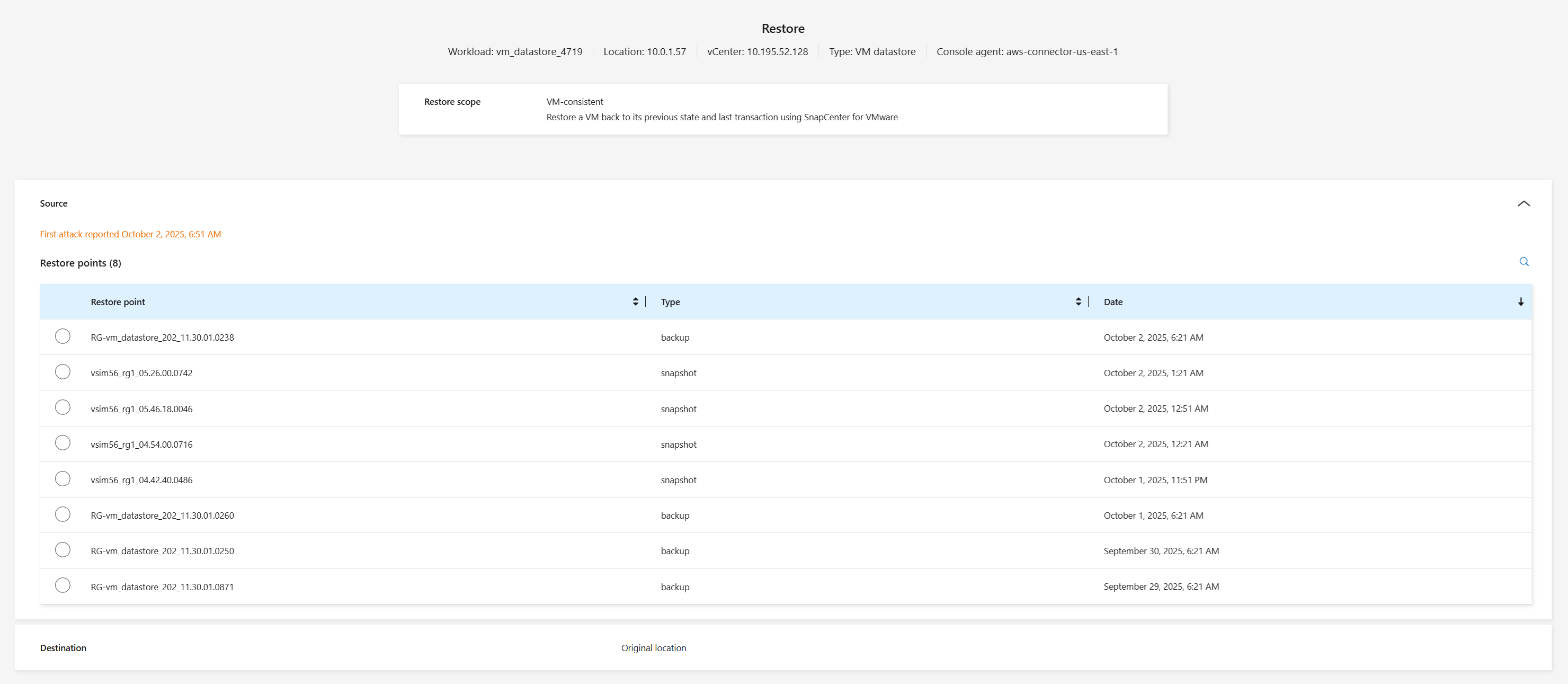Click the Type column header
Viewport: 1568px width, 684px height.
click(x=670, y=302)
